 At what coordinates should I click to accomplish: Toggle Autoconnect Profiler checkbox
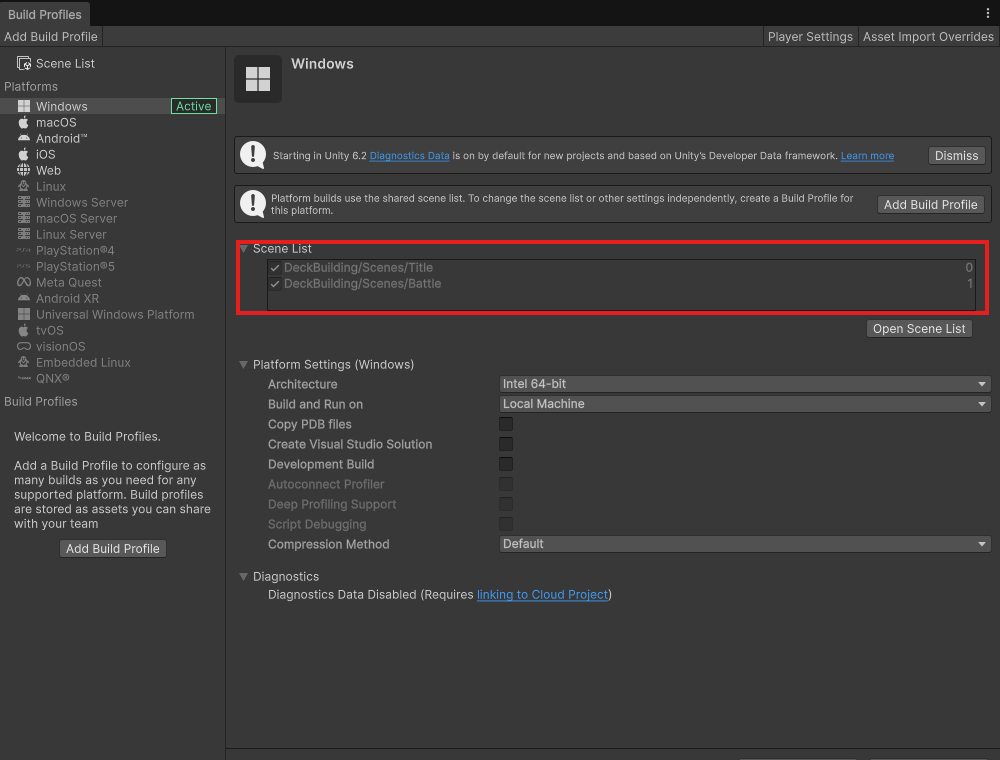click(506, 484)
